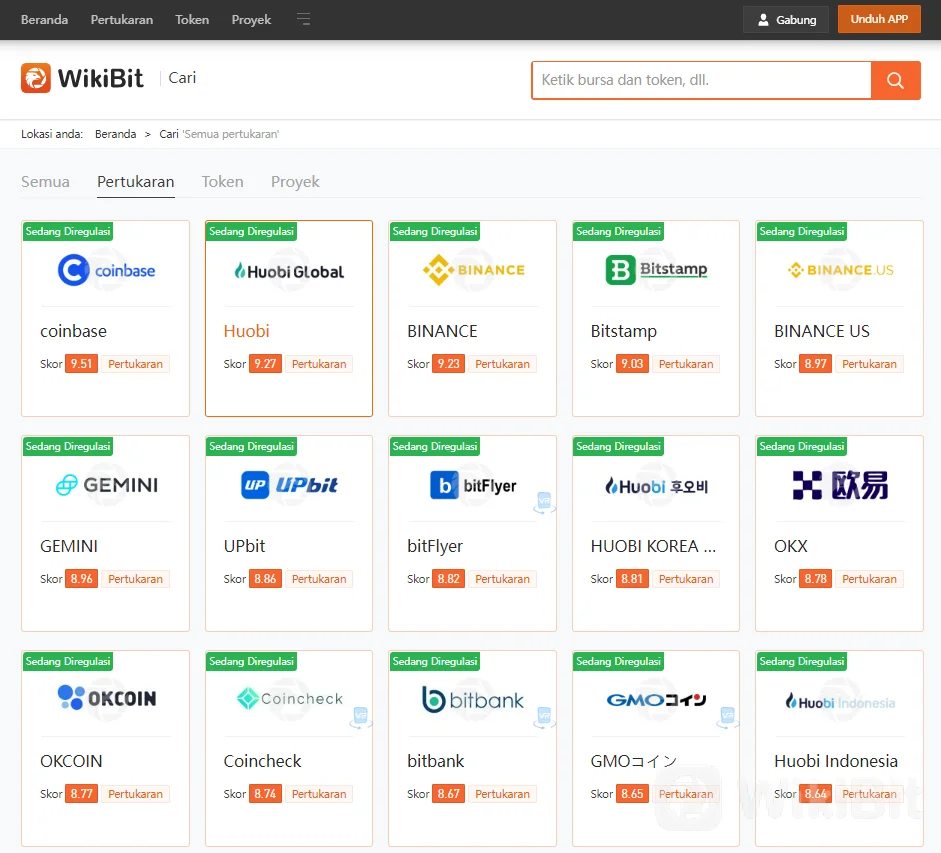Click the orange search magnifier button
Image resolution: width=941 pixels, height=853 pixels.
tap(895, 80)
